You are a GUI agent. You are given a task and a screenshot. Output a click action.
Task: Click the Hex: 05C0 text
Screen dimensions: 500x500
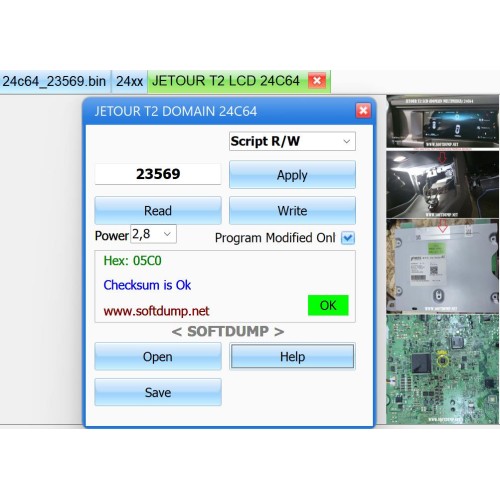point(133,261)
